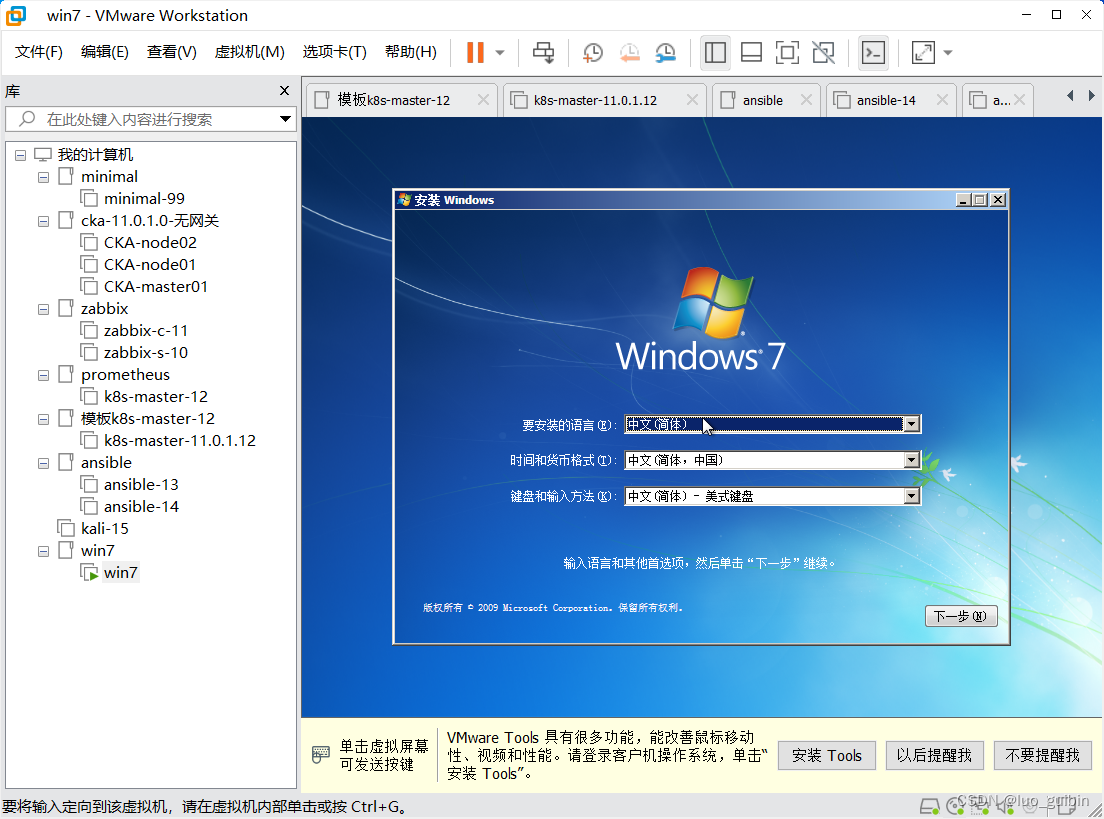Click the 安装 Tools button
The width and height of the screenshot is (1104, 819).
[827, 756]
